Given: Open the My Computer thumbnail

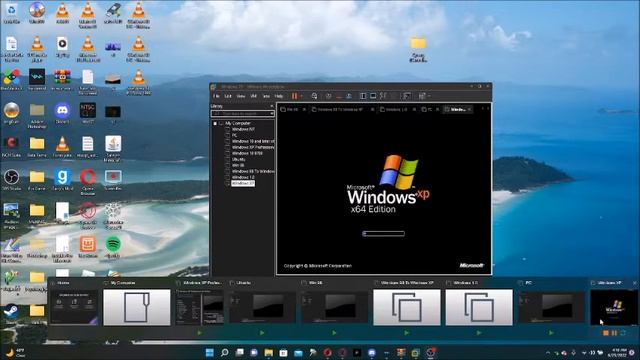Looking at the screenshot, I should (x=137, y=307).
